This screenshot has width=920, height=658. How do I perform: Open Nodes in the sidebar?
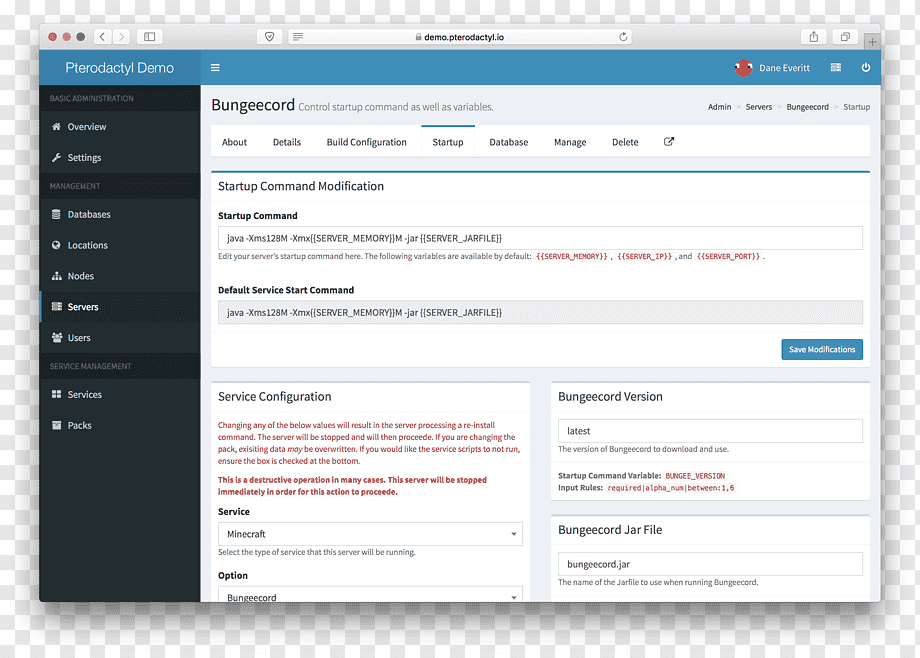pyautogui.click(x=120, y=276)
